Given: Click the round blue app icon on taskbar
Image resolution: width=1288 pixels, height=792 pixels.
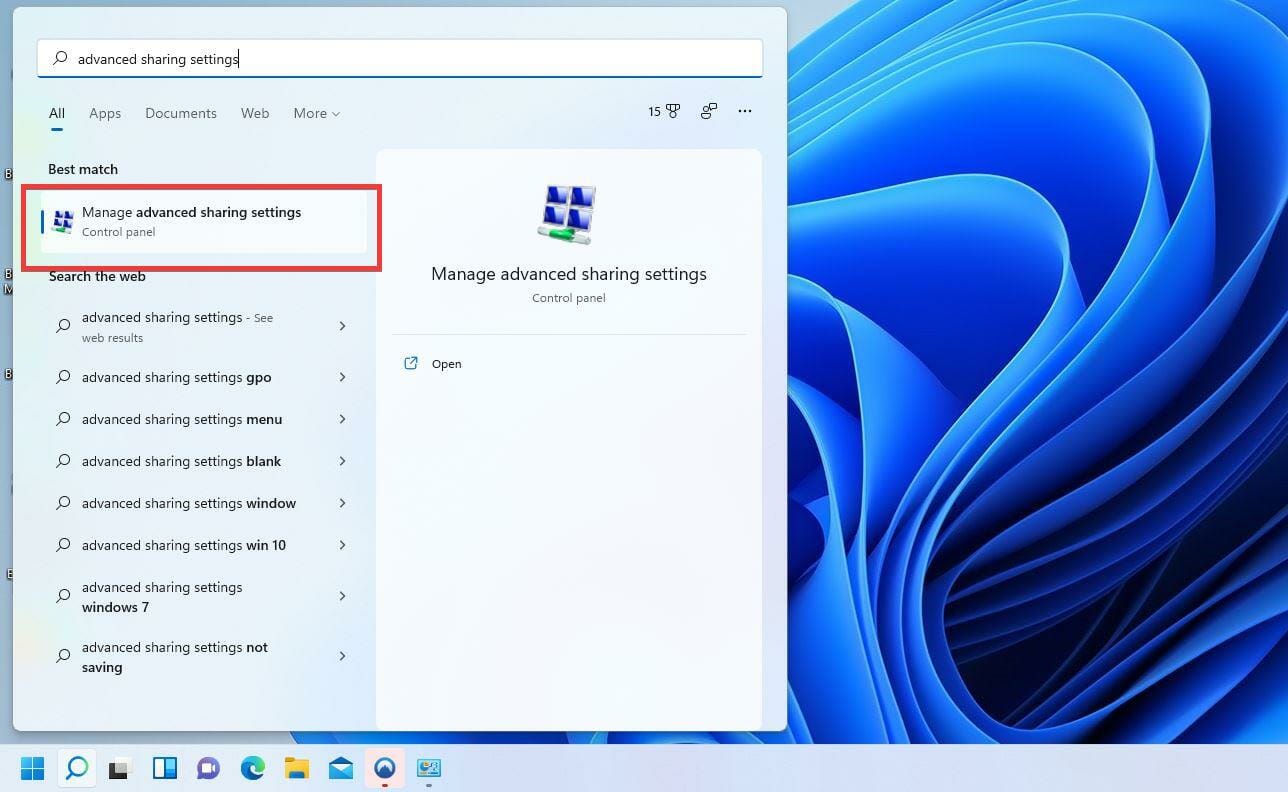Looking at the screenshot, I should click(x=385, y=768).
